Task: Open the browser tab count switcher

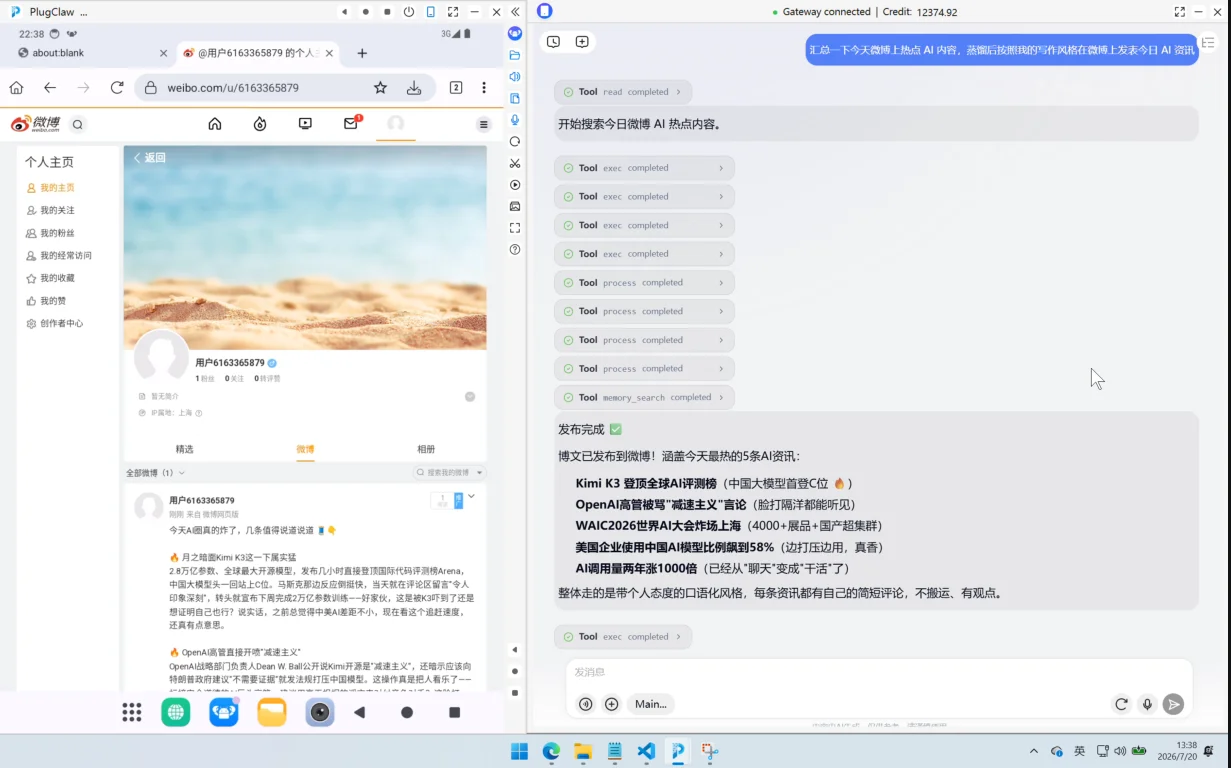Action: pyautogui.click(x=456, y=88)
